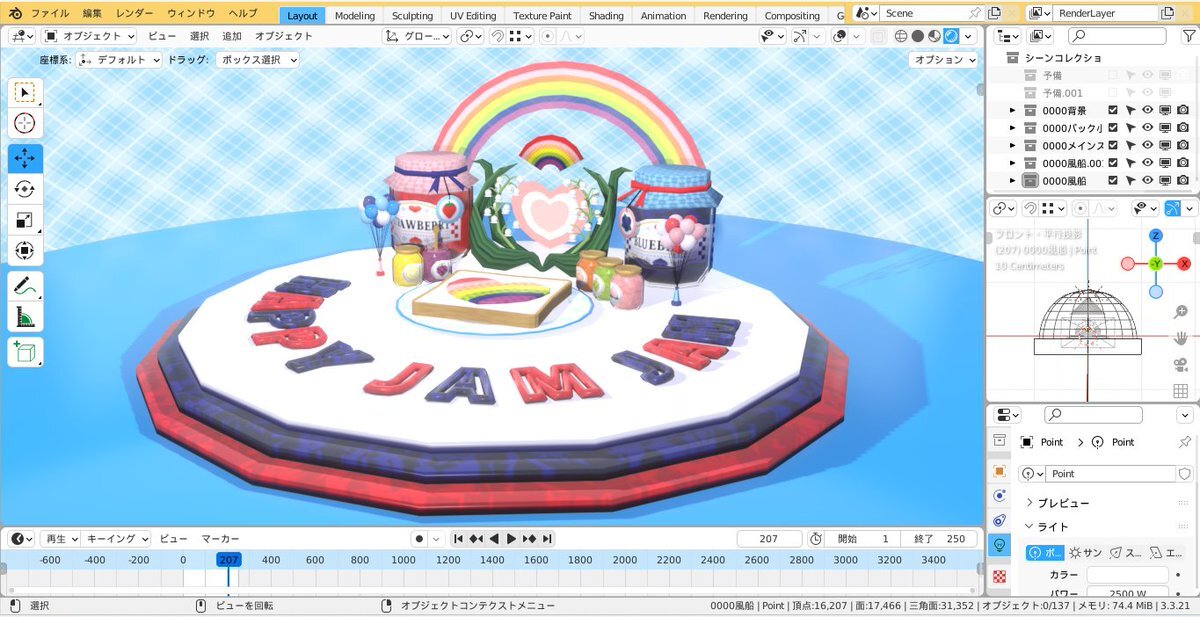Image resolution: width=1200 pixels, height=617 pixels.
Task: Switch to the Sculpting workspace tab
Action: pos(412,15)
